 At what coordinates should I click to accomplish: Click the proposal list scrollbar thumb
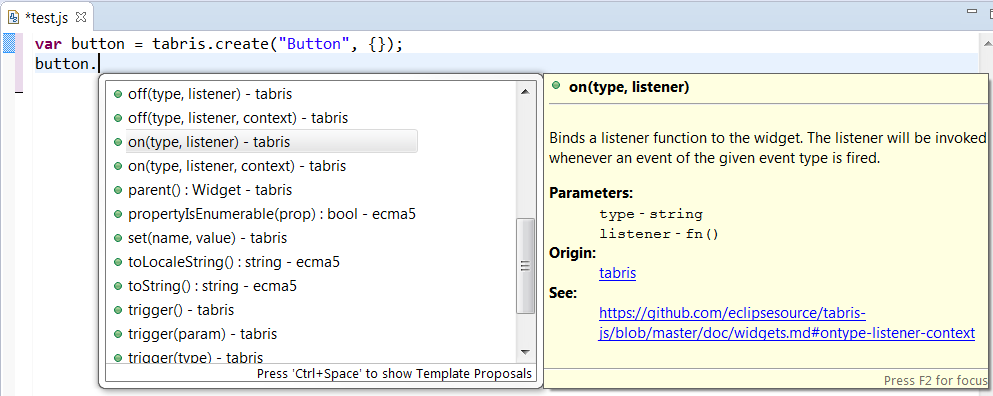click(x=525, y=266)
